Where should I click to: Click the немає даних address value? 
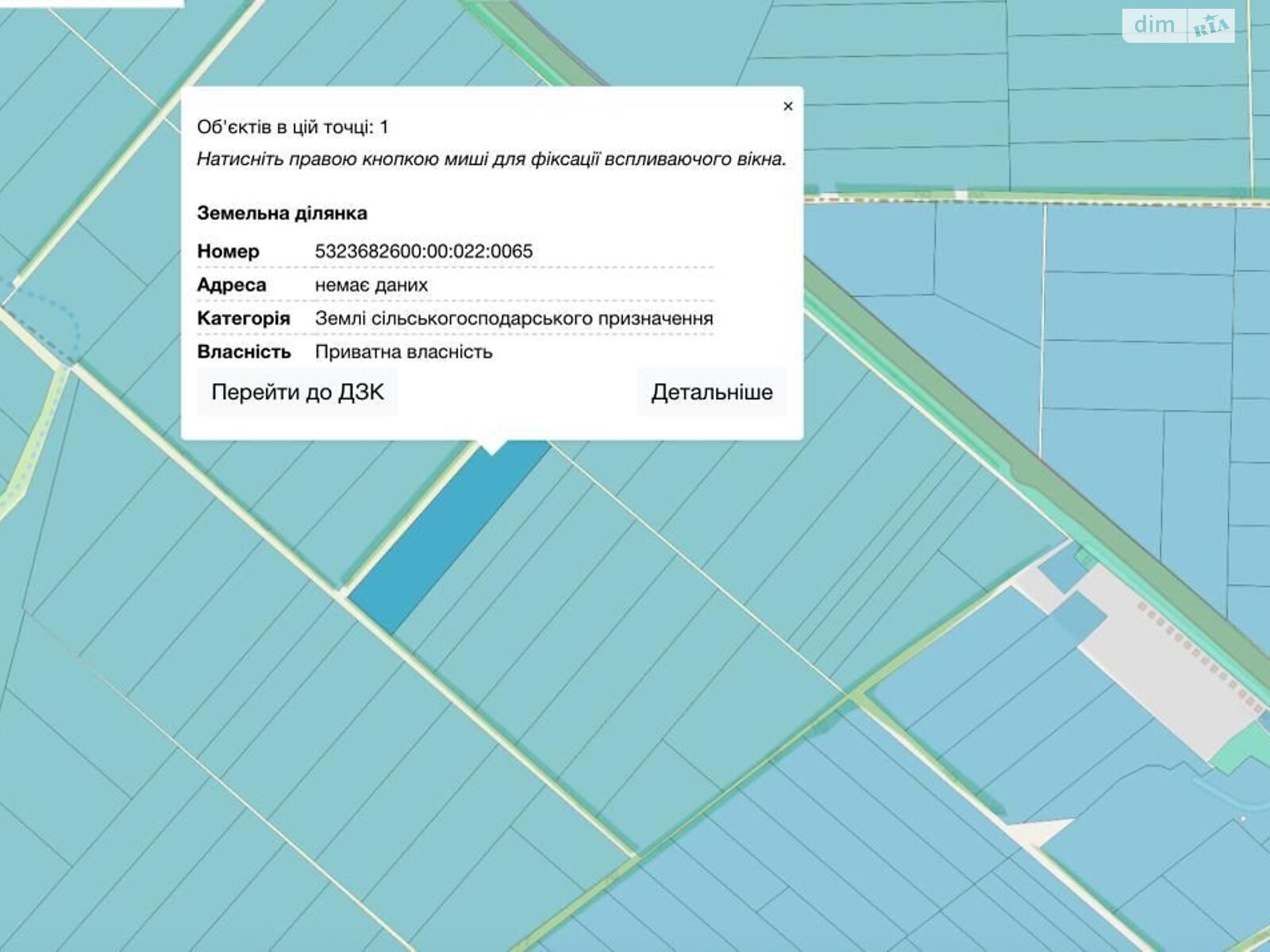coord(371,285)
